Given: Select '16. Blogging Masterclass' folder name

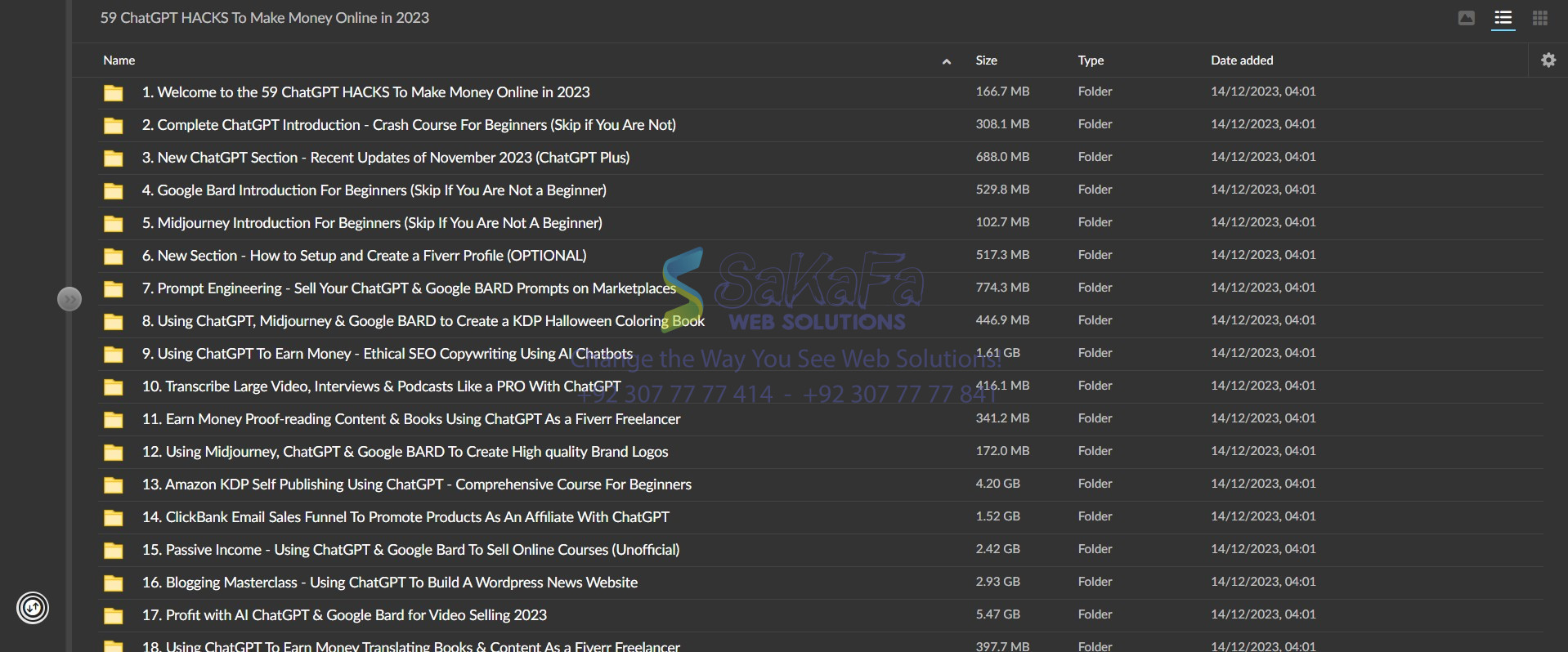Looking at the screenshot, I should click(x=389, y=583).
